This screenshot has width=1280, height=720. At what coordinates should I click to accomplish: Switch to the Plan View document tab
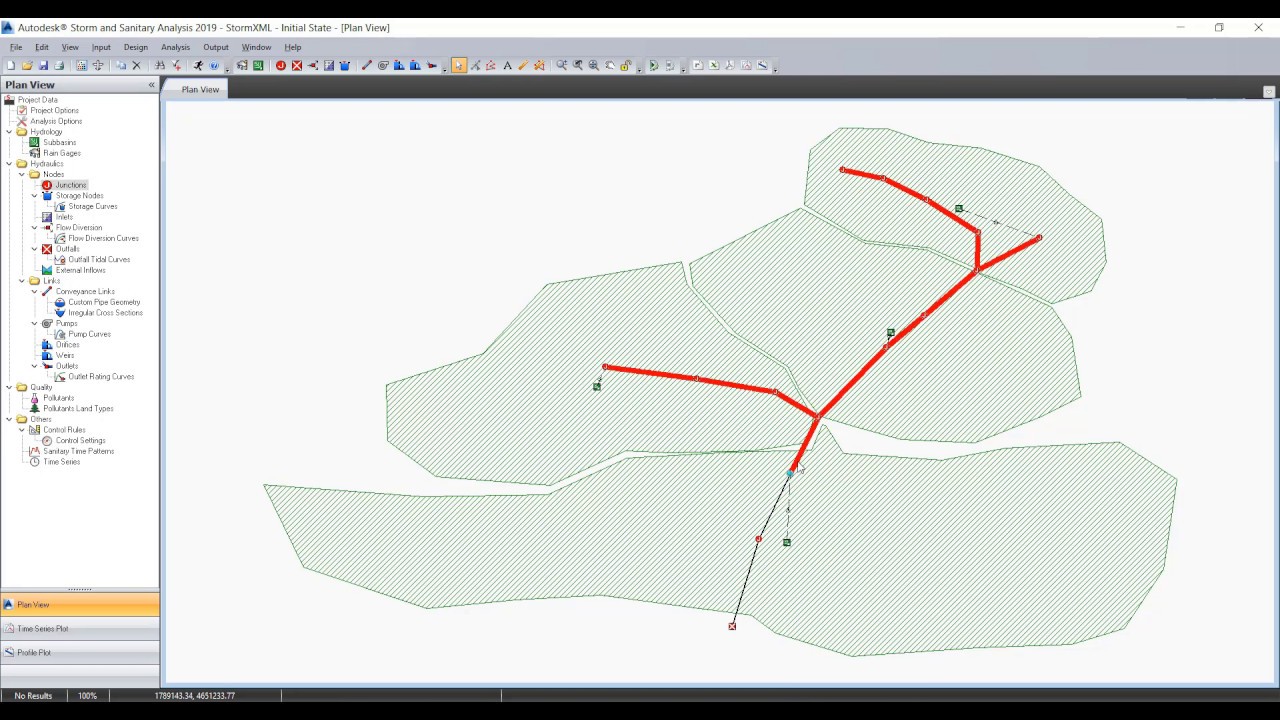pyautogui.click(x=200, y=89)
